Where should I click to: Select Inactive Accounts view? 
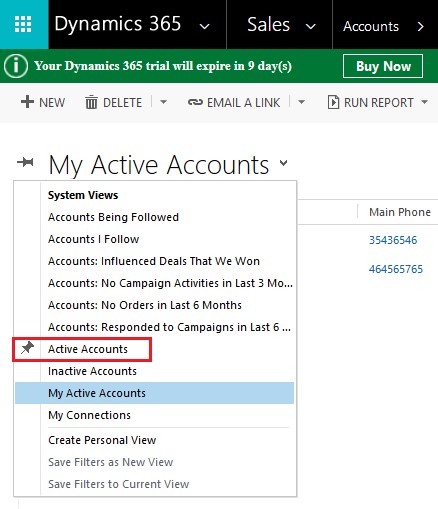coord(92,371)
